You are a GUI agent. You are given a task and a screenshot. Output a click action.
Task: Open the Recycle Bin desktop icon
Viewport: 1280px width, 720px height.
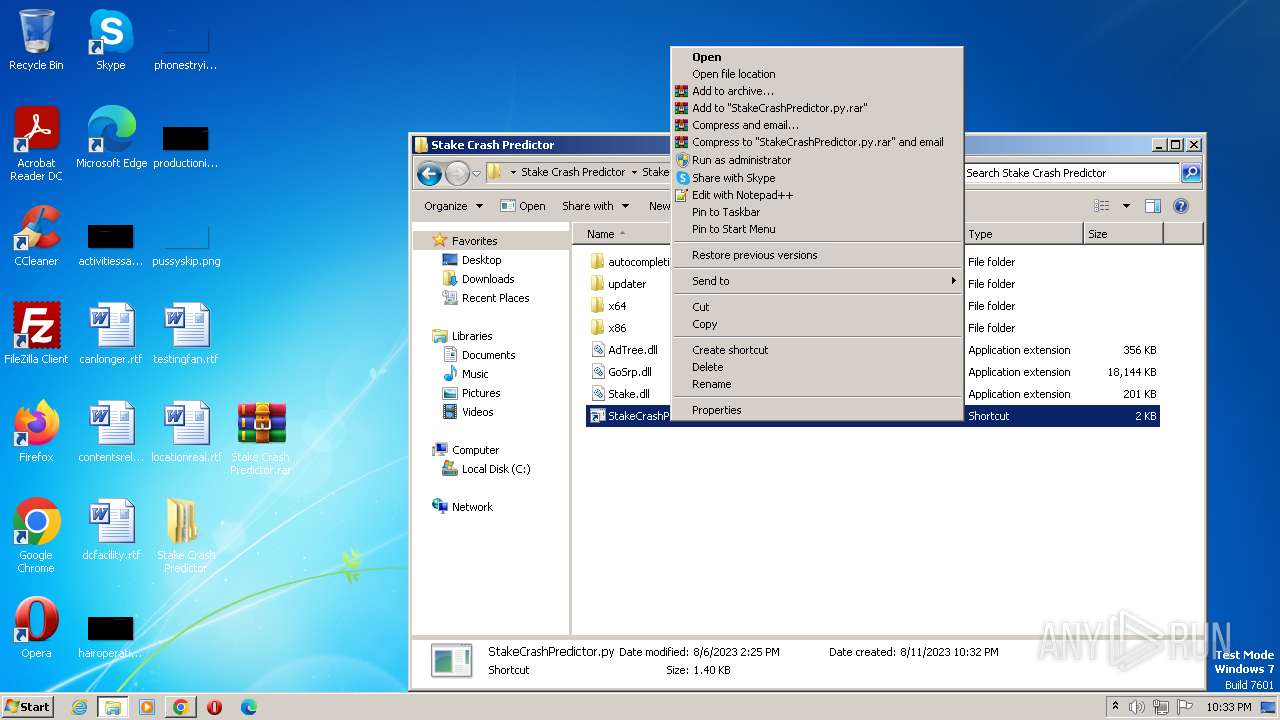coord(36,40)
